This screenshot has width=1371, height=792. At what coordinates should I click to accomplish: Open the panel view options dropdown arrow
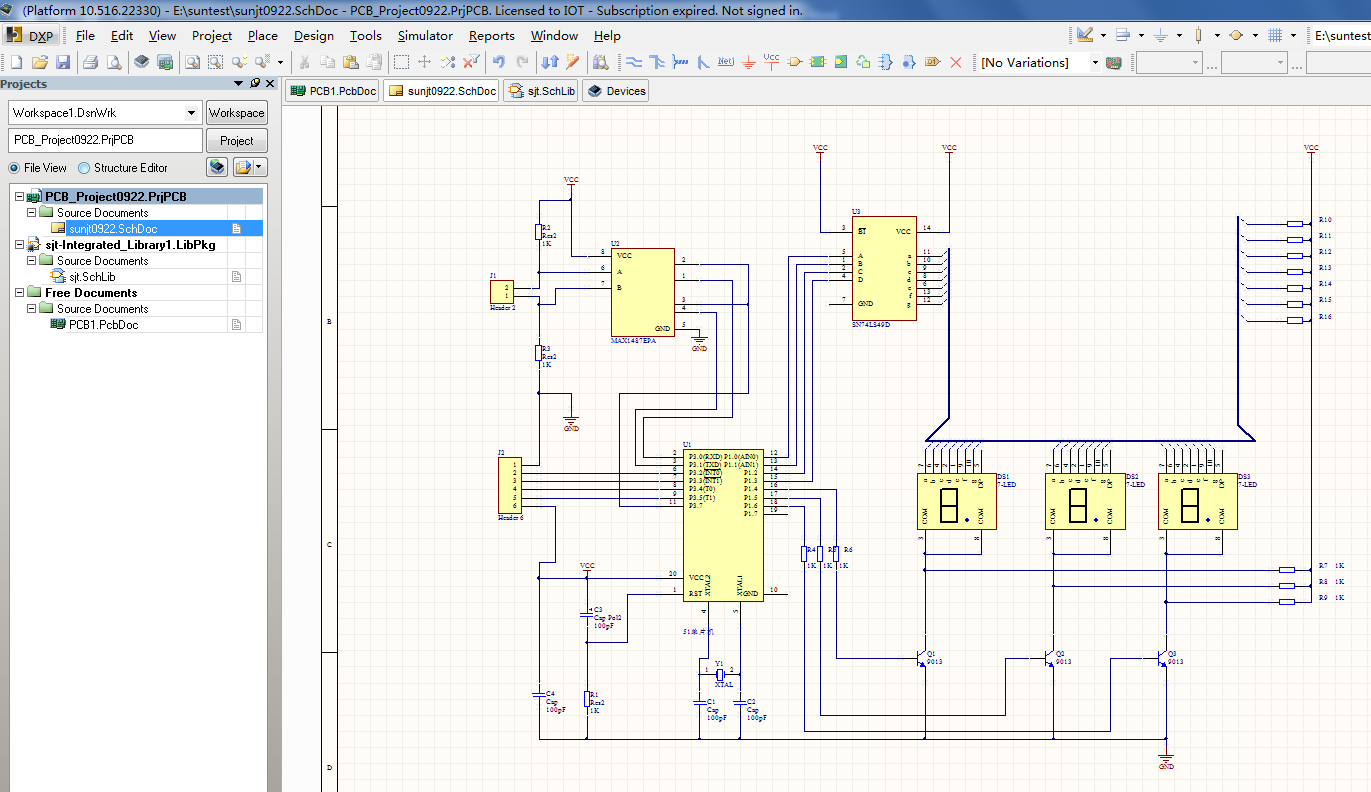260,167
